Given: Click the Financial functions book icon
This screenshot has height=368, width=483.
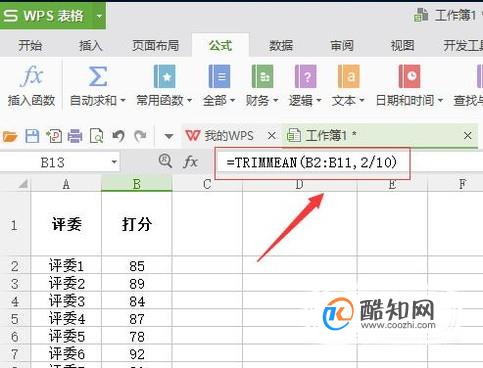Looking at the screenshot, I should coord(262,76).
